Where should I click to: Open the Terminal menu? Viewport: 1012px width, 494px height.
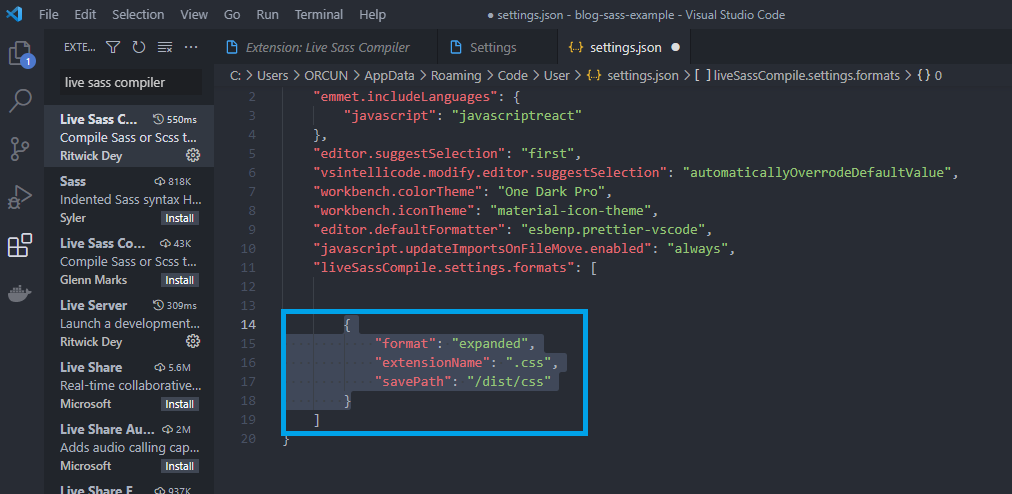320,14
